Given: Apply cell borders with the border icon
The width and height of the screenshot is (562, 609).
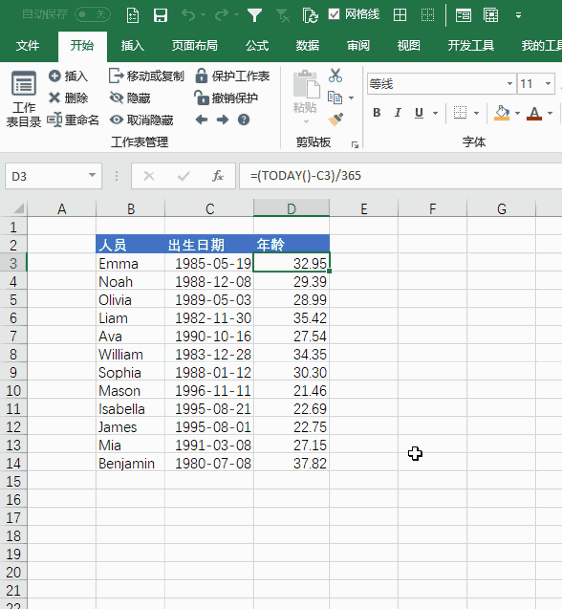Looking at the screenshot, I should click(460, 113).
